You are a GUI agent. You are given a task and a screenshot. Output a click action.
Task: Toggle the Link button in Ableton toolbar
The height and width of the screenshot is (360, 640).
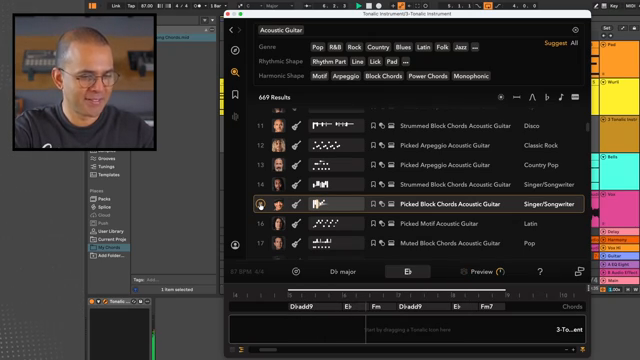click(116, 6)
